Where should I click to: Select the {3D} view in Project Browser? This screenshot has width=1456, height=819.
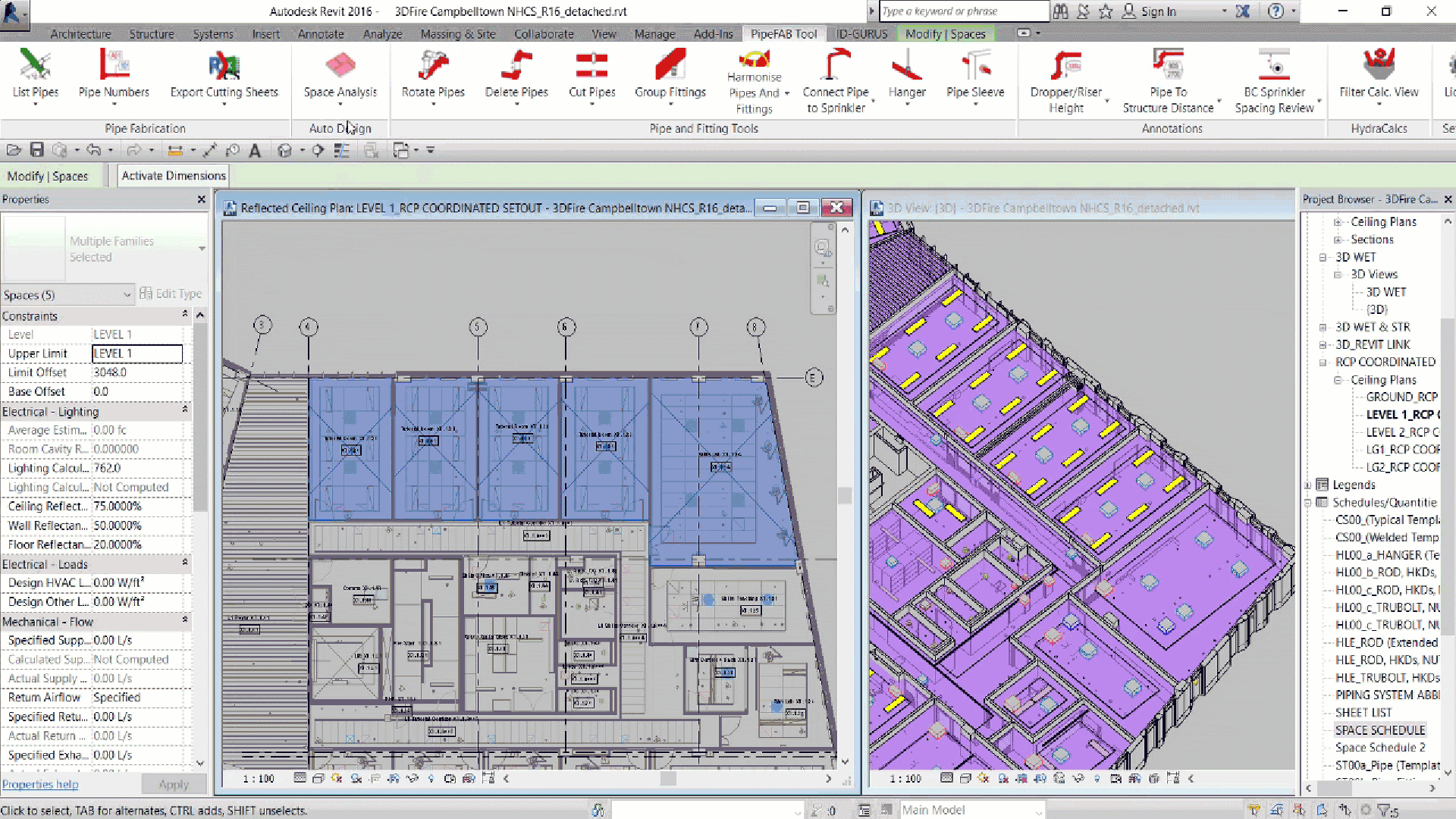pos(1377,309)
